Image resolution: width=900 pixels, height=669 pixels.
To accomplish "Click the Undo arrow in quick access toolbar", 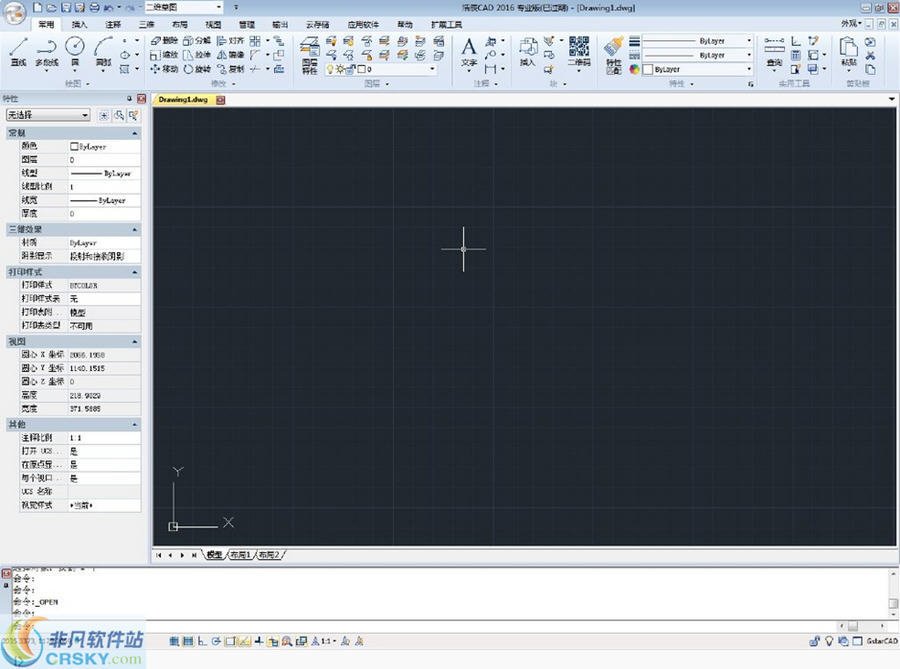I will 108,7.
